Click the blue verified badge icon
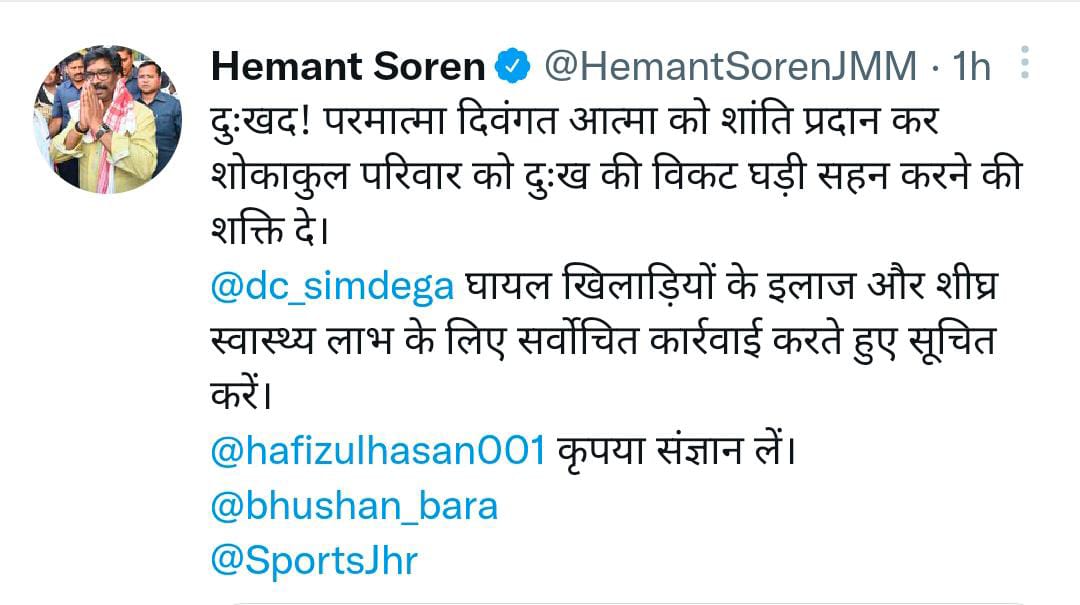Screen dimensions: 1080x605 pyautogui.click(x=514, y=66)
